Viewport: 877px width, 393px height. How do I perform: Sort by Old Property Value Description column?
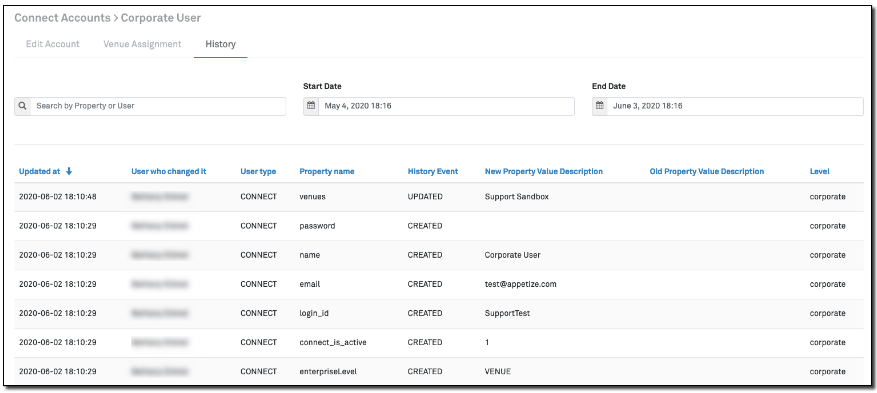click(707, 172)
